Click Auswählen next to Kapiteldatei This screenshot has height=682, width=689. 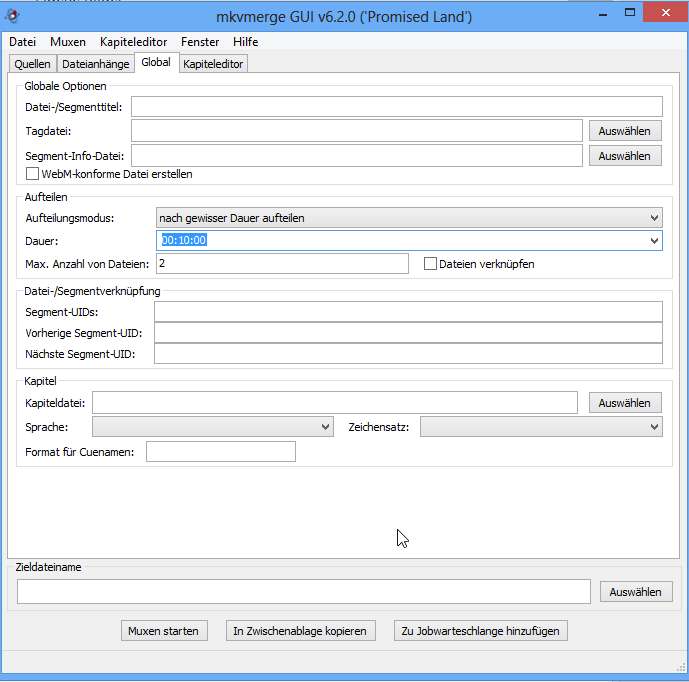coord(625,403)
